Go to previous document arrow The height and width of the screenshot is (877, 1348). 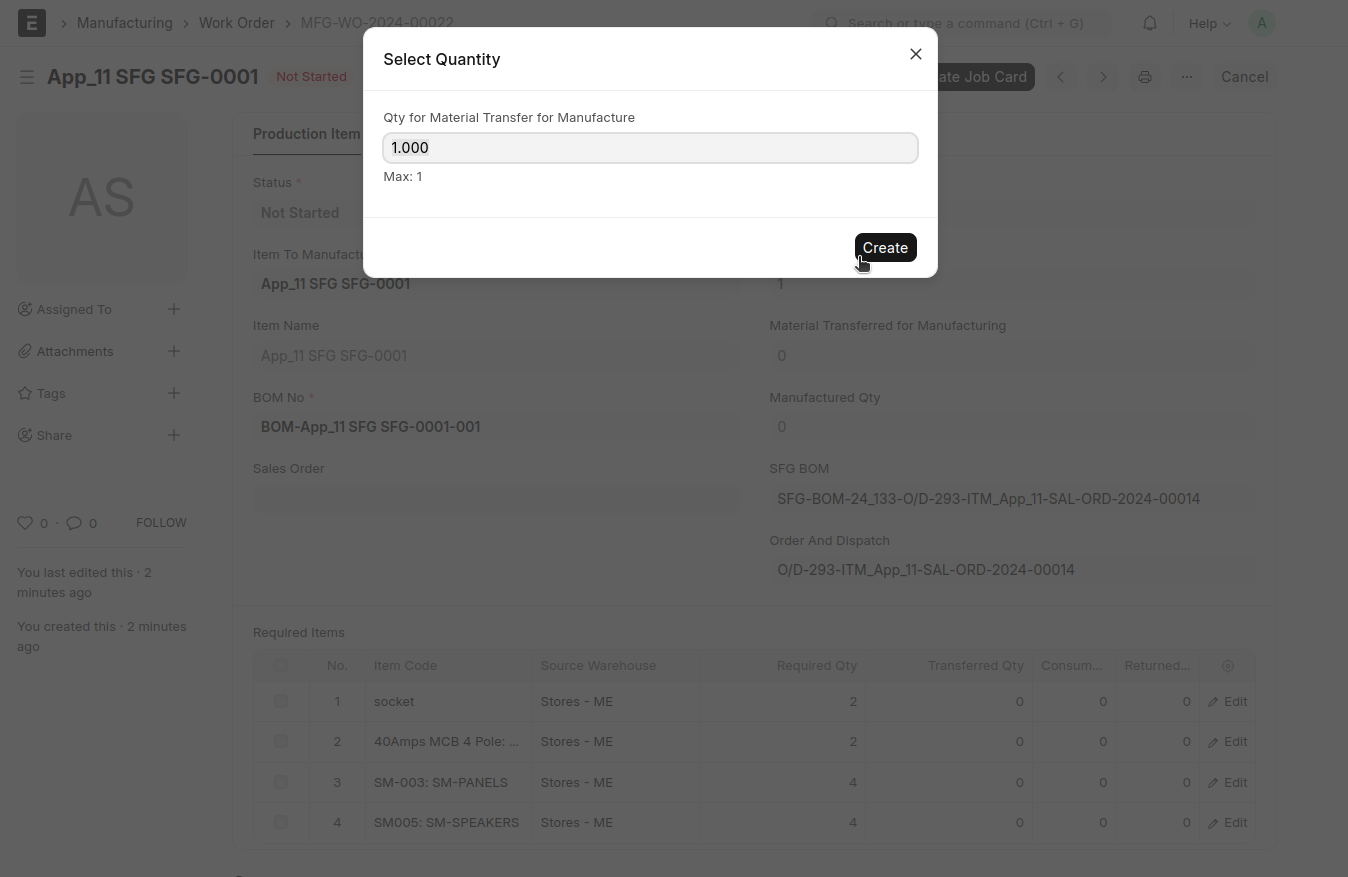1061,77
